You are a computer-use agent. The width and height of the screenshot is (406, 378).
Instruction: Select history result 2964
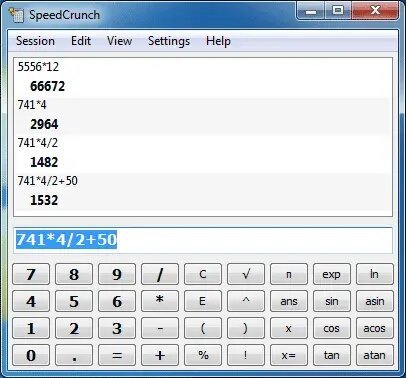(x=44, y=124)
